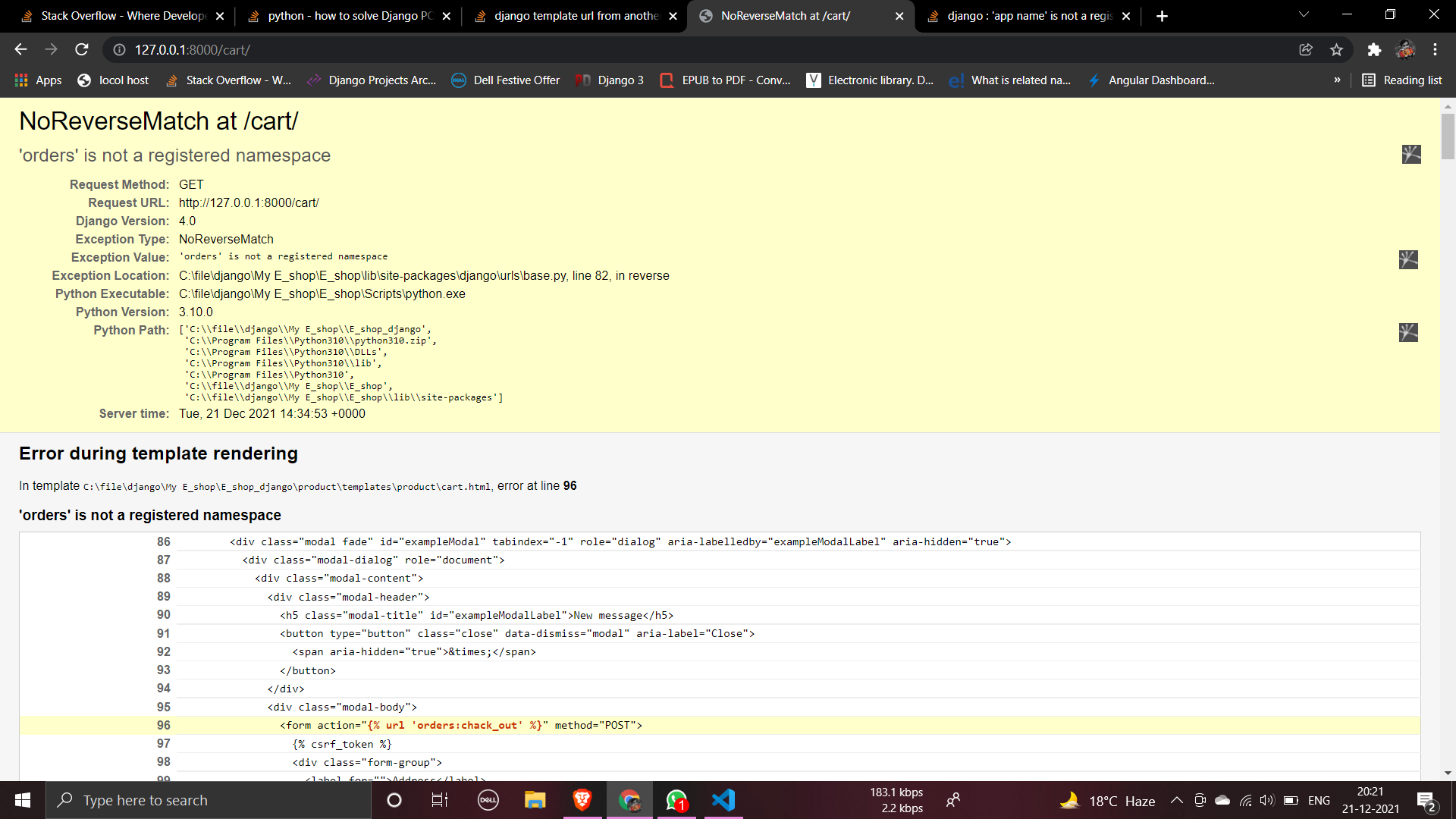
Task: Click the extension icon beside the error subtitle
Action: (x=1411, y=155)
